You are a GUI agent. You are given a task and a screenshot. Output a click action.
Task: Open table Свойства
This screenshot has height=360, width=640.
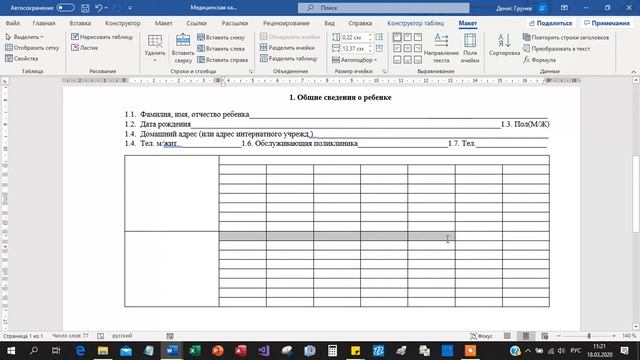point(22,59)
